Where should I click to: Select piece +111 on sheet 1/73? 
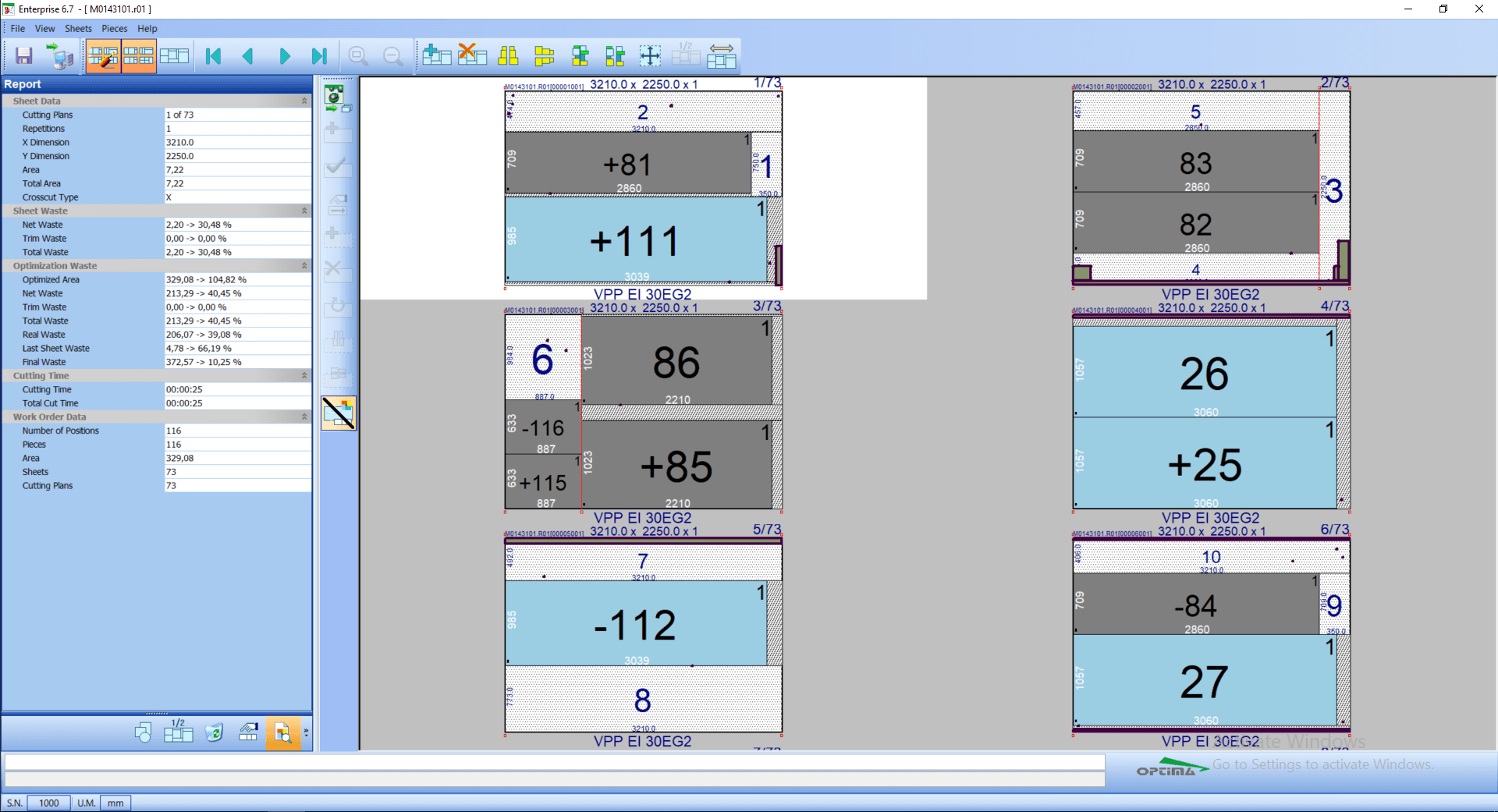(635, 239)
